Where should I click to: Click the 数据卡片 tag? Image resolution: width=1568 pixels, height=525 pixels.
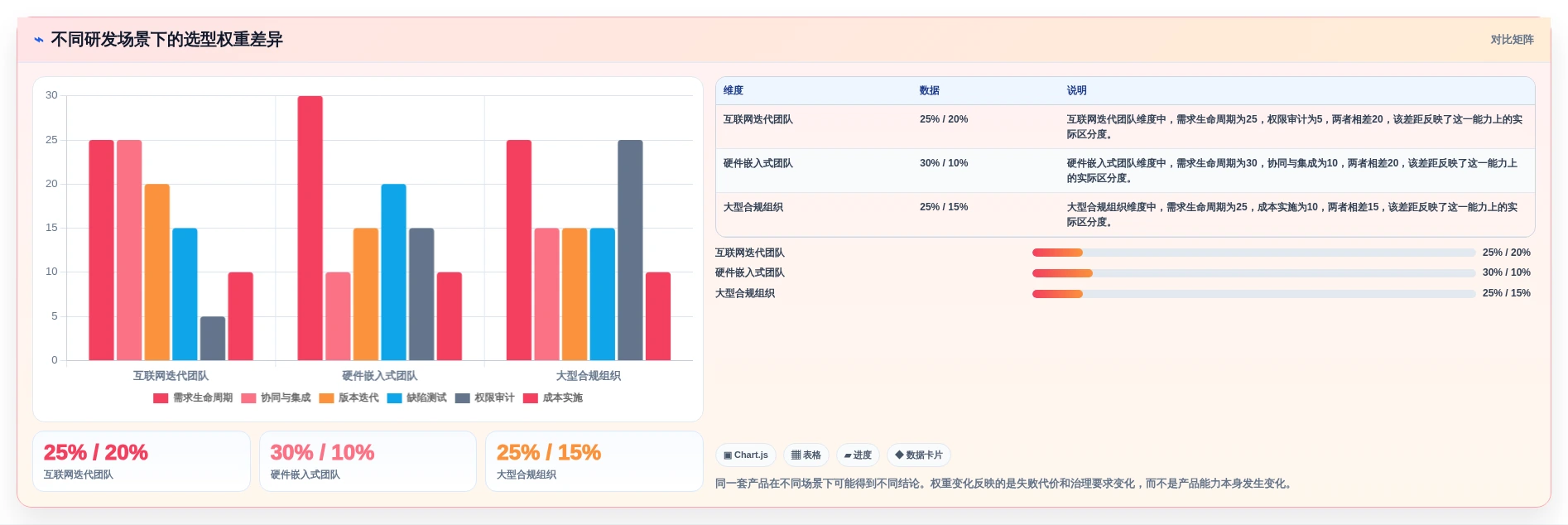(x=919, y=455)
